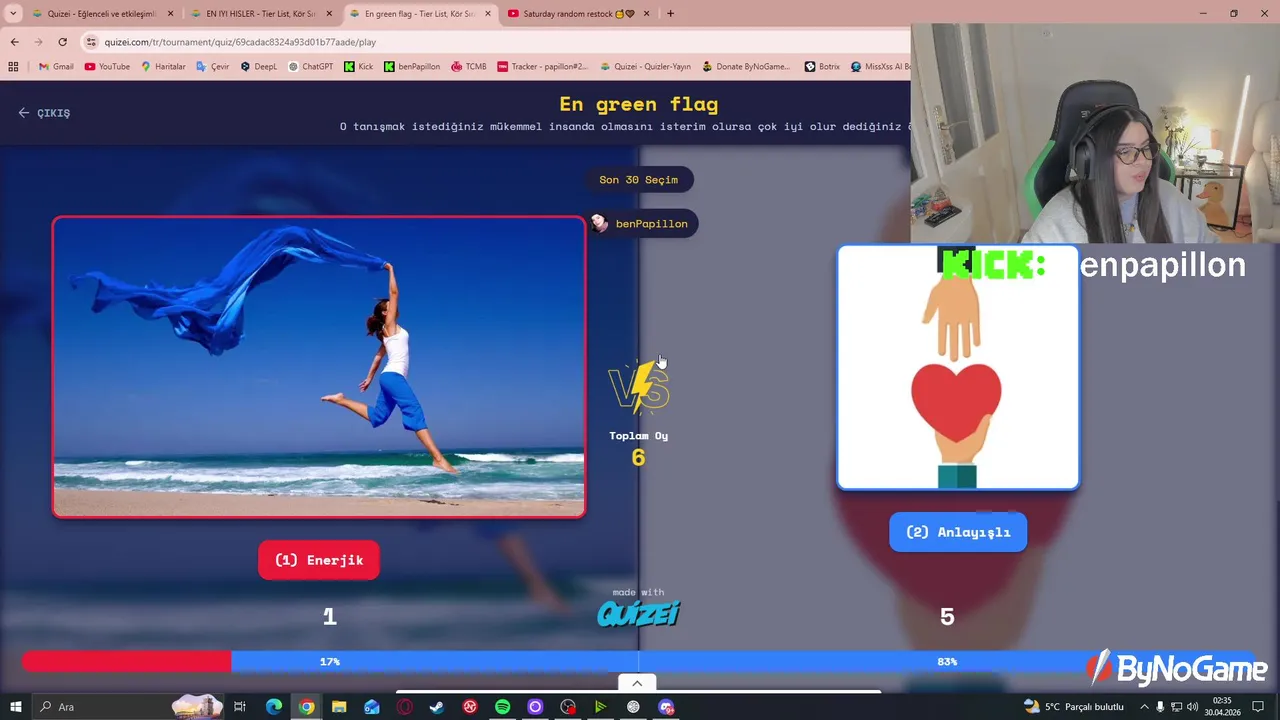Open the notification center icon
This screenshot has width=1280, height=720.
[x=1260, y=707]
